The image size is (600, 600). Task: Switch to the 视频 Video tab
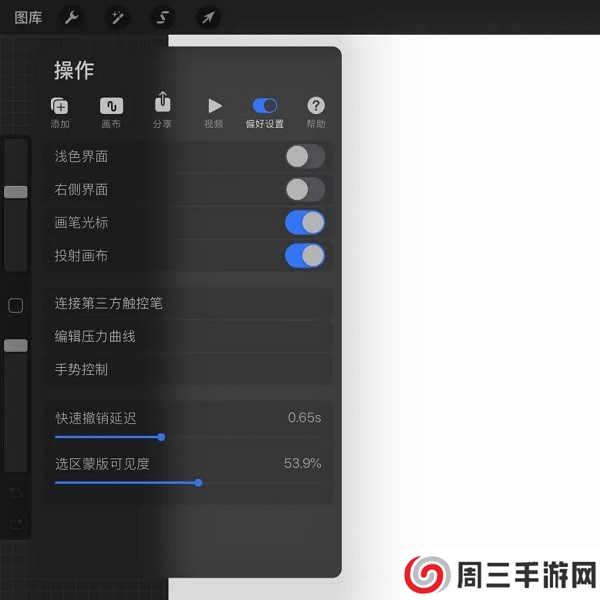[x=214, y=112]
